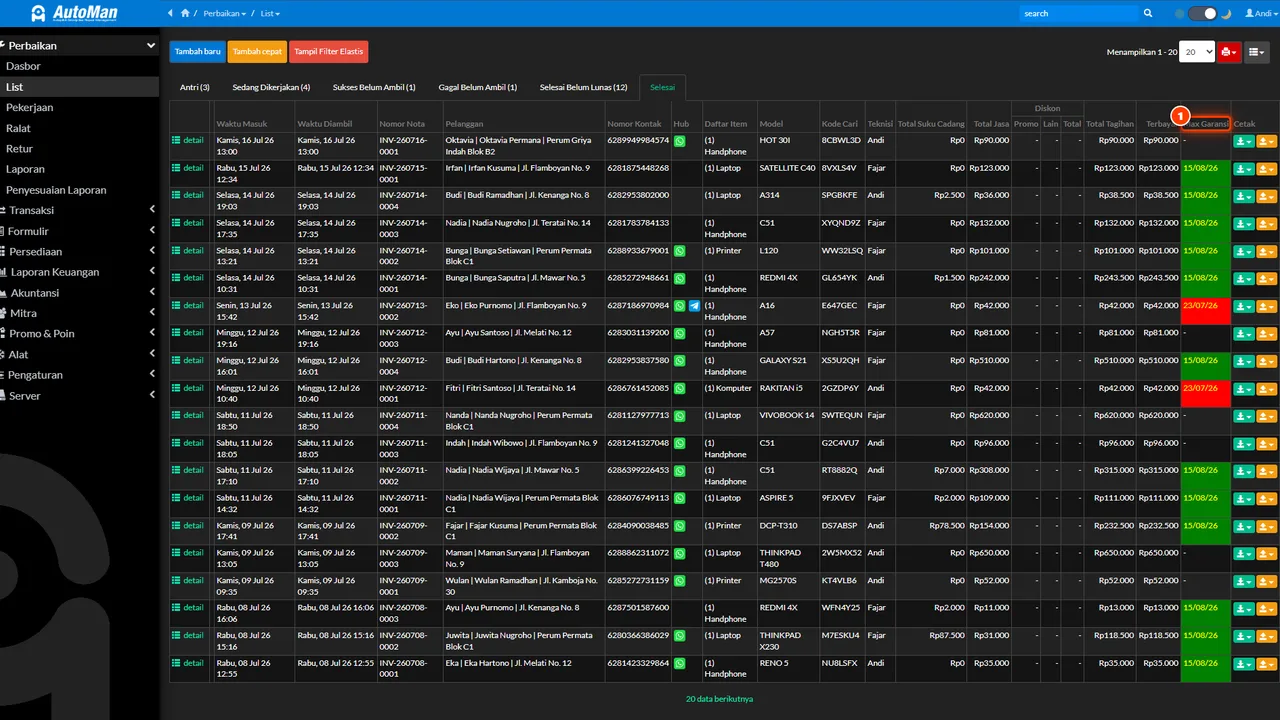Click the search magnifier icon
Image resolution: width=1280 pixels, height=720 pixels.
(x=1148, y=13)
